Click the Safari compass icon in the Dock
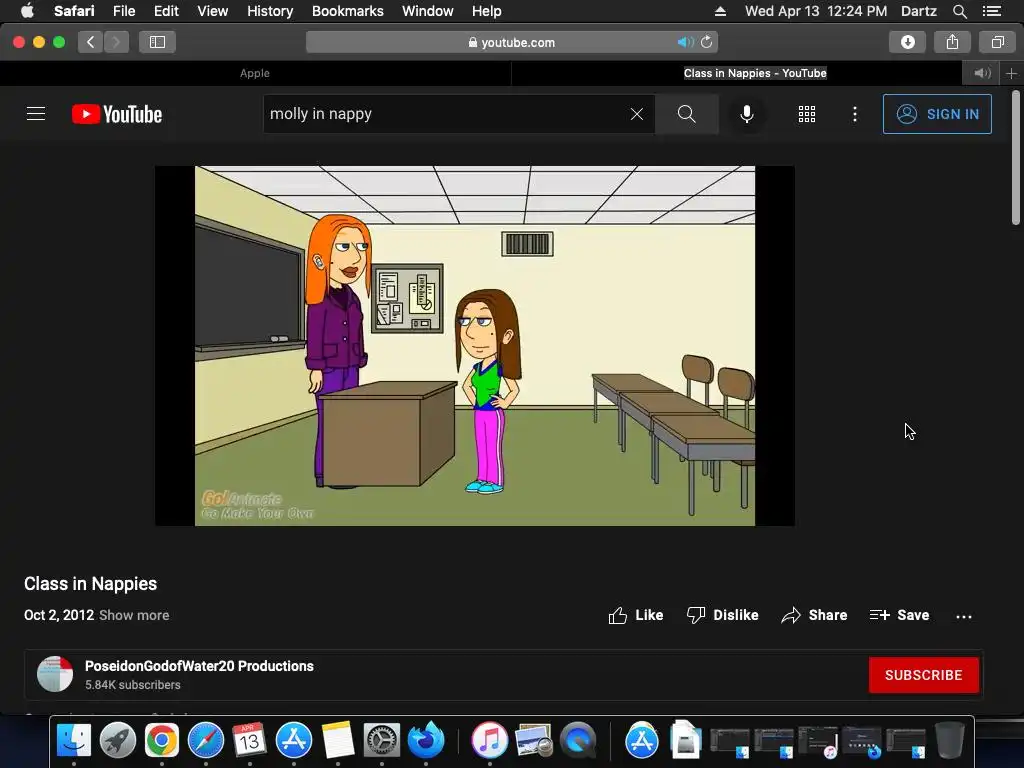 206,741
